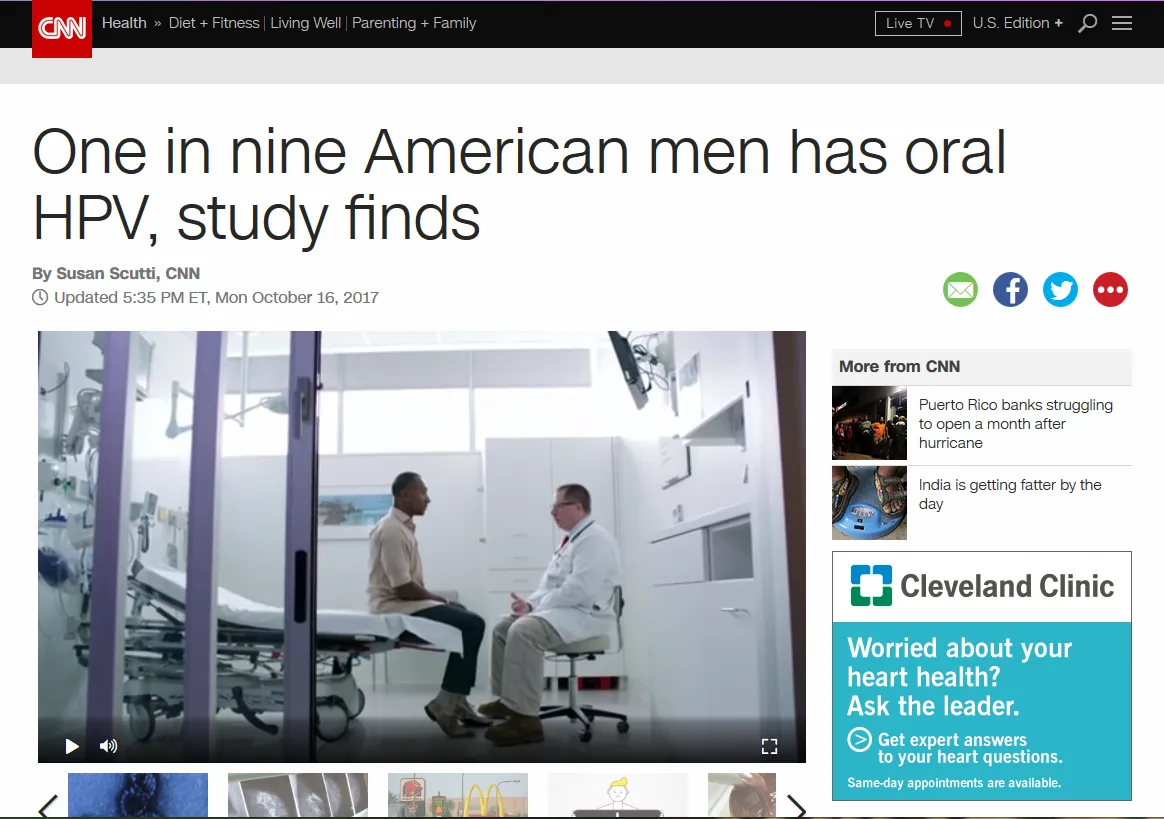Image resolution: width=1164 pixels, height=819 pixels.
Task: Click the red Live TV indicator dot
Action: coord(947,24)
